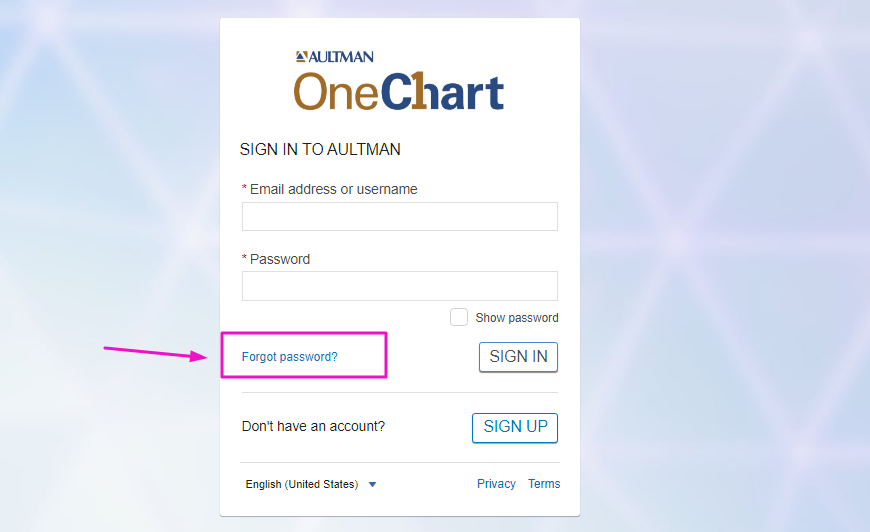The width and height of the screenshot is (870, 532).
Task: Click the Aultman triangle logo icon
Action: (x=301, y=56)
